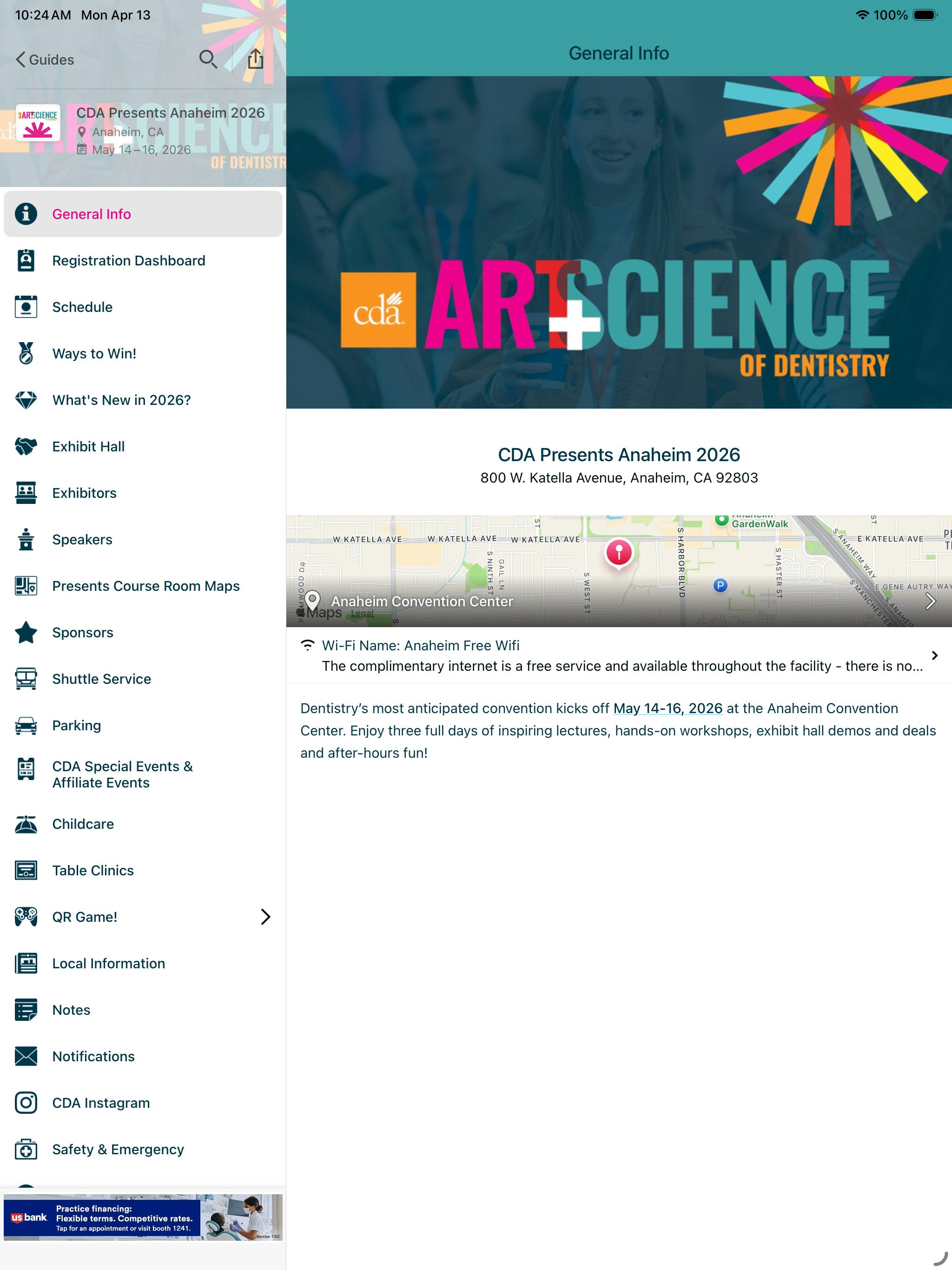Open Schedule via its calendar icon
952x1270 pixels.
[26, 307]
